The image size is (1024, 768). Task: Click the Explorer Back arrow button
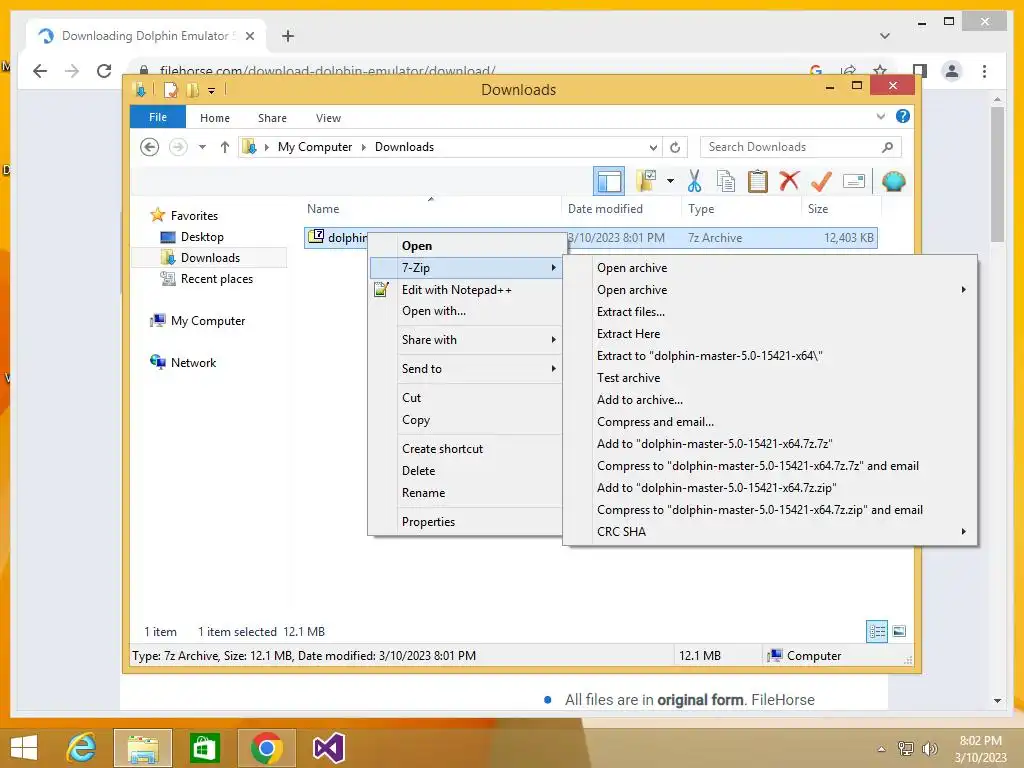click(x=150, y=147)
